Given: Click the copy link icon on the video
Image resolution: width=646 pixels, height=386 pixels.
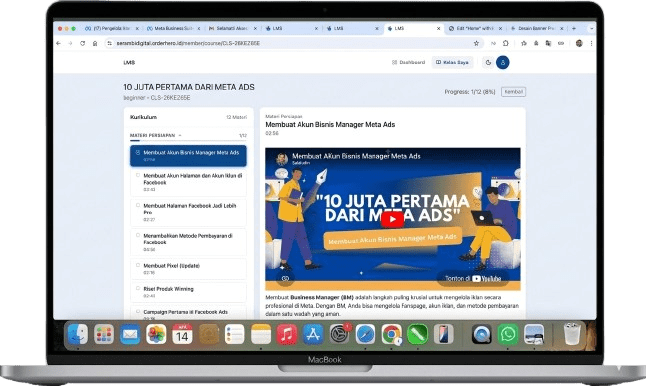Looking at the screenshot, I should (285, 278).
